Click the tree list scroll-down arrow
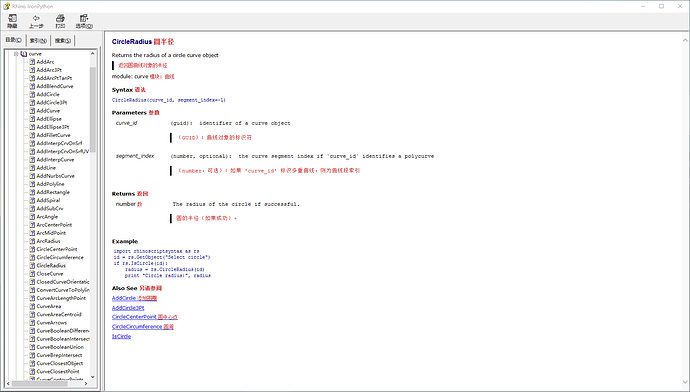This screenshot has height=392, width=690. coord(92,377)
